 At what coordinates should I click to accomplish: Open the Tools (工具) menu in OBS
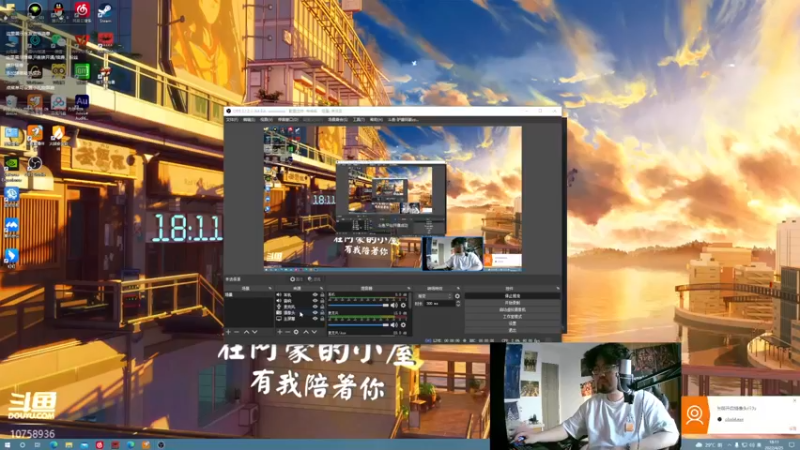359,119
